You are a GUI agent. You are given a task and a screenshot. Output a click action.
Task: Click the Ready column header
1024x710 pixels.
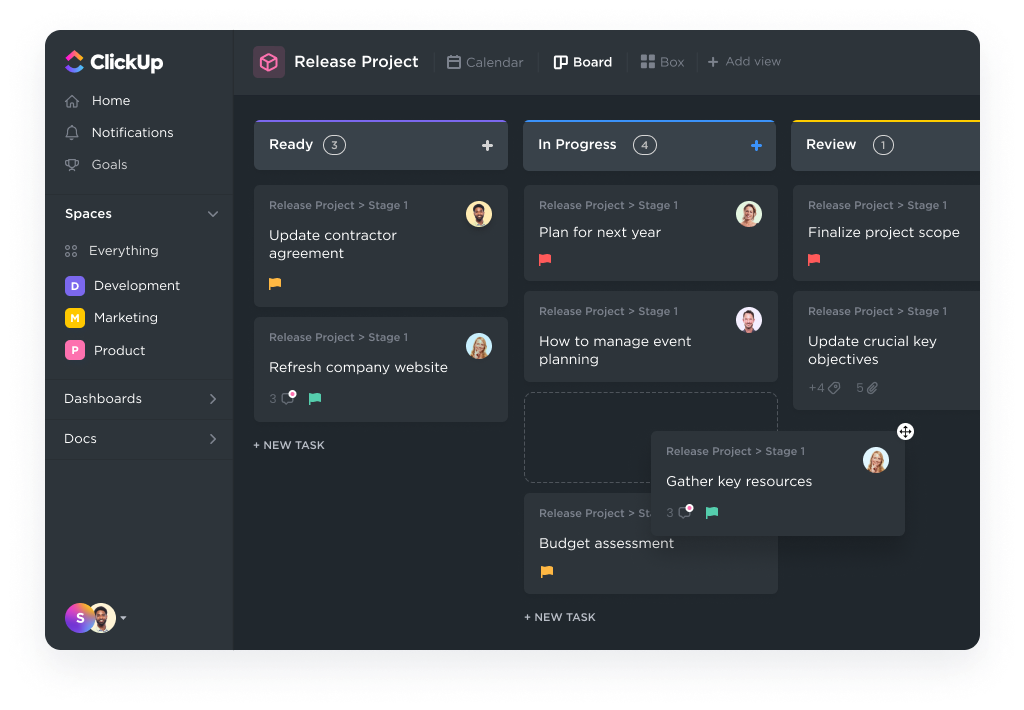coord(381,145)
